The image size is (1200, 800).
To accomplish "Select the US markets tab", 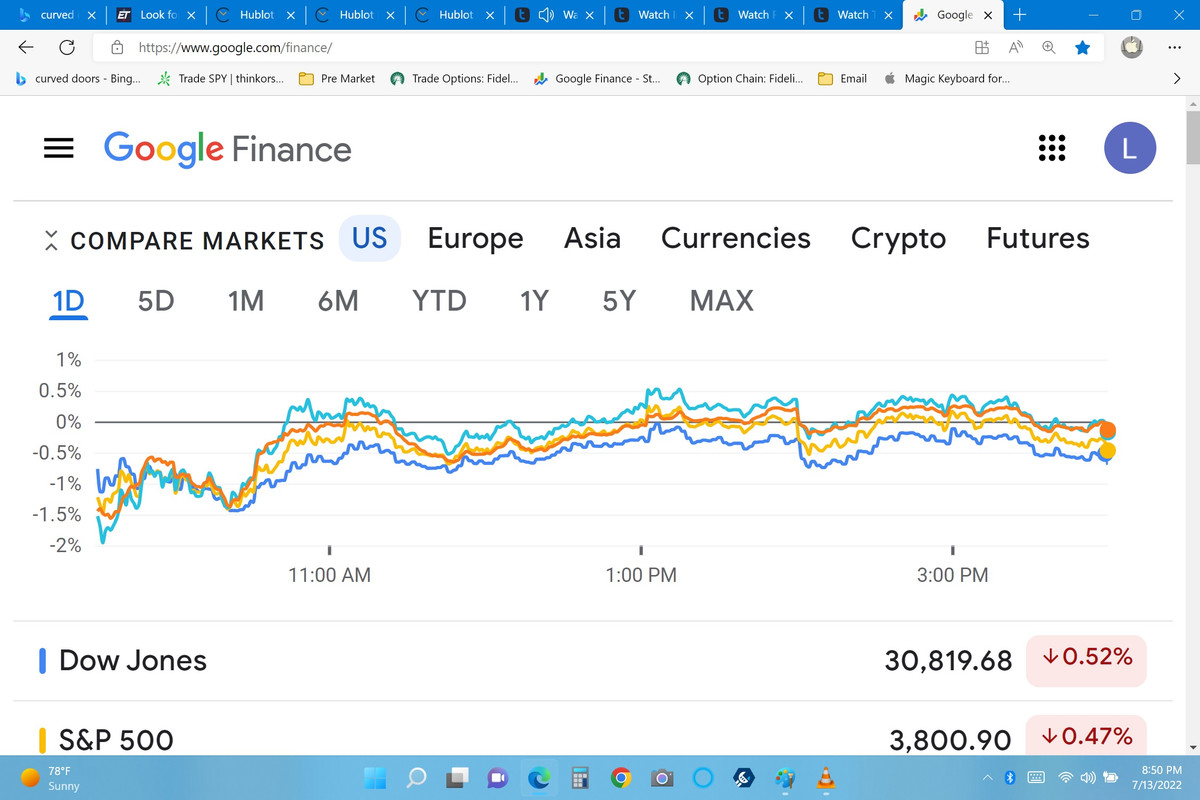I will tap(370, 238).
